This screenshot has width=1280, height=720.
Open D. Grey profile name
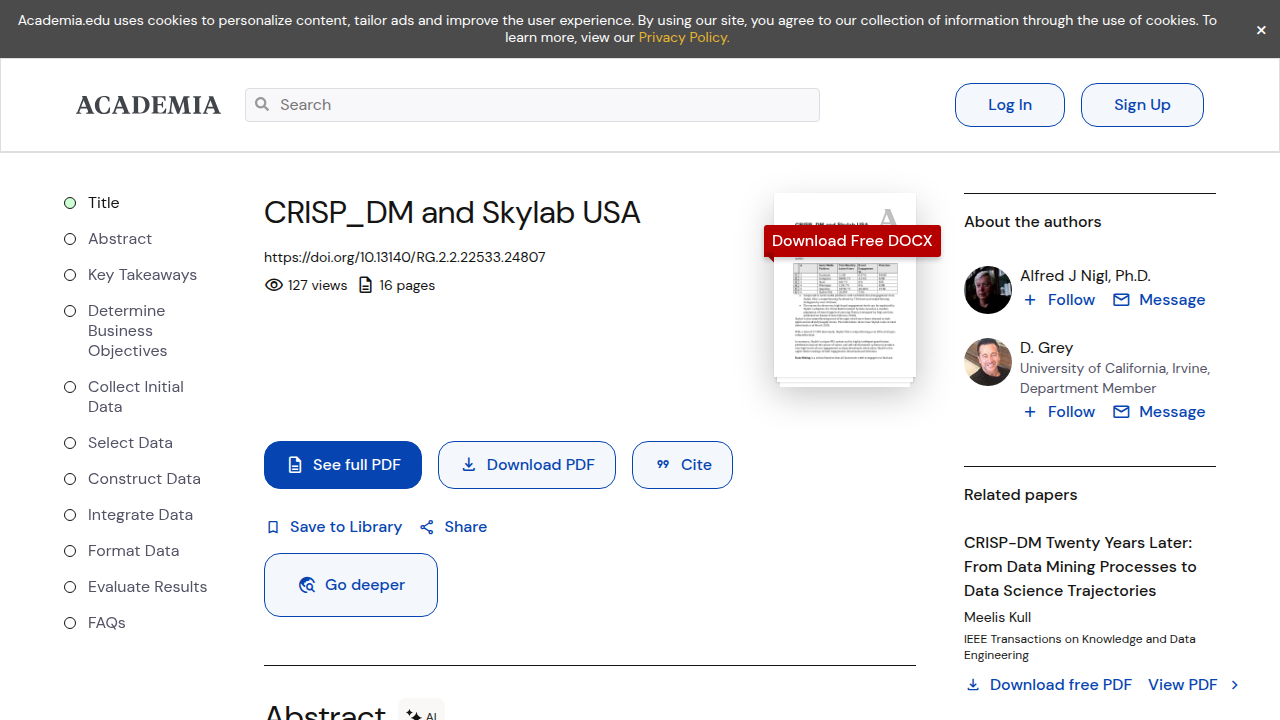point(1046,348)
